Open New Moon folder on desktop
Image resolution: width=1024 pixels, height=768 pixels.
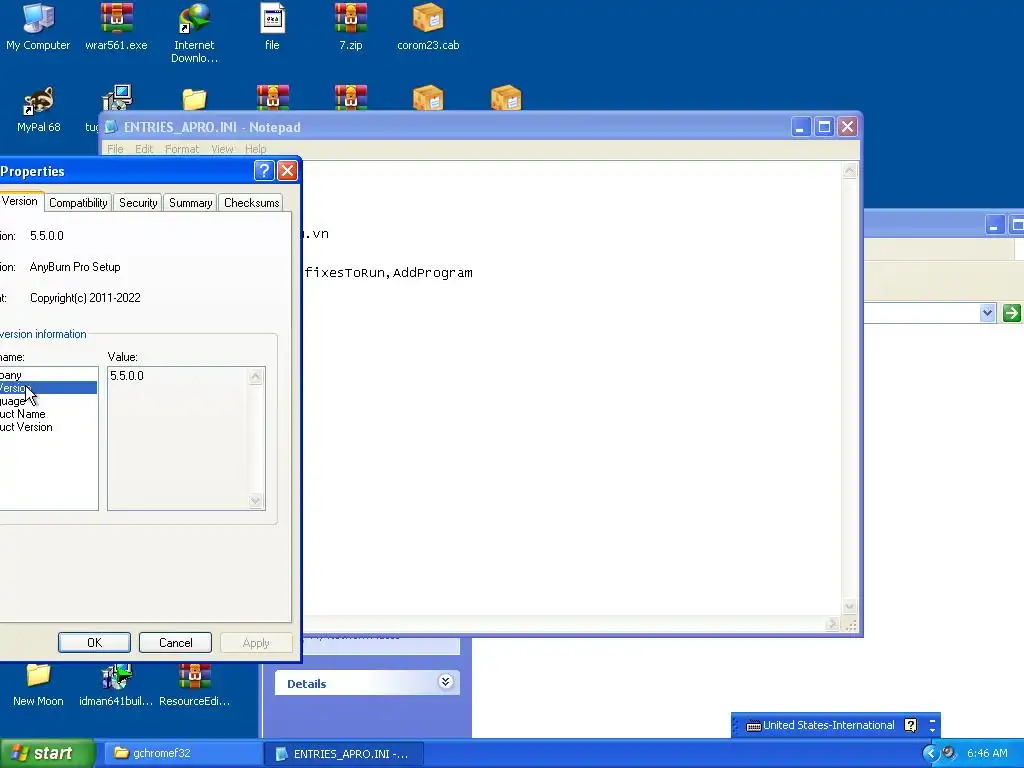click(x=39, y=684)
